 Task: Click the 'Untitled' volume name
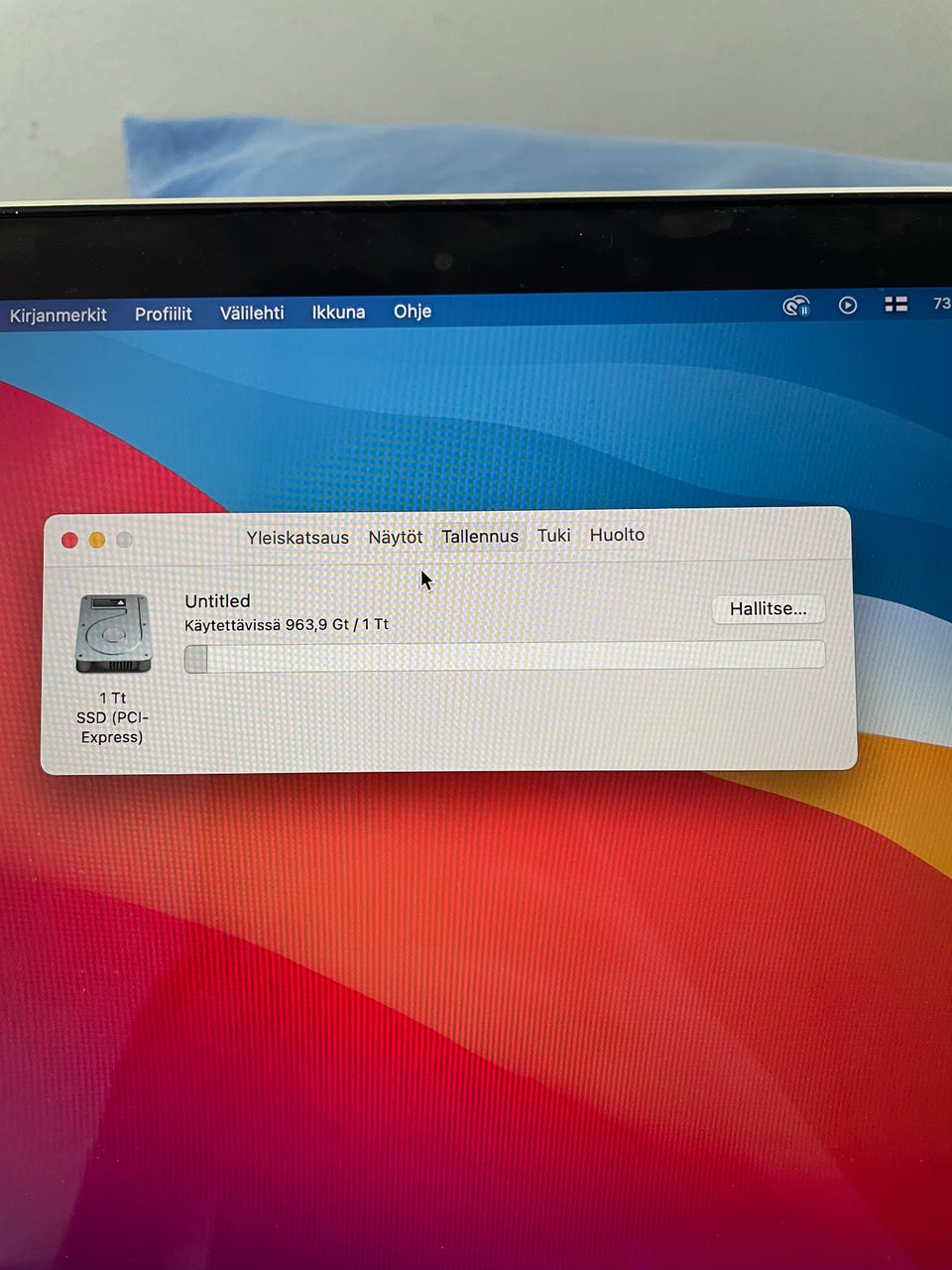coord(217,601)
